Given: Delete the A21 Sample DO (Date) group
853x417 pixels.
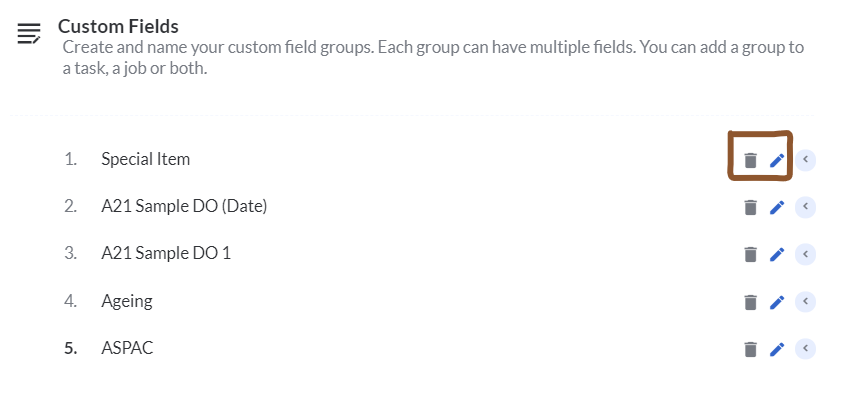Looking at the screenshot, I should pyautogui.click(x=750, y=207).
